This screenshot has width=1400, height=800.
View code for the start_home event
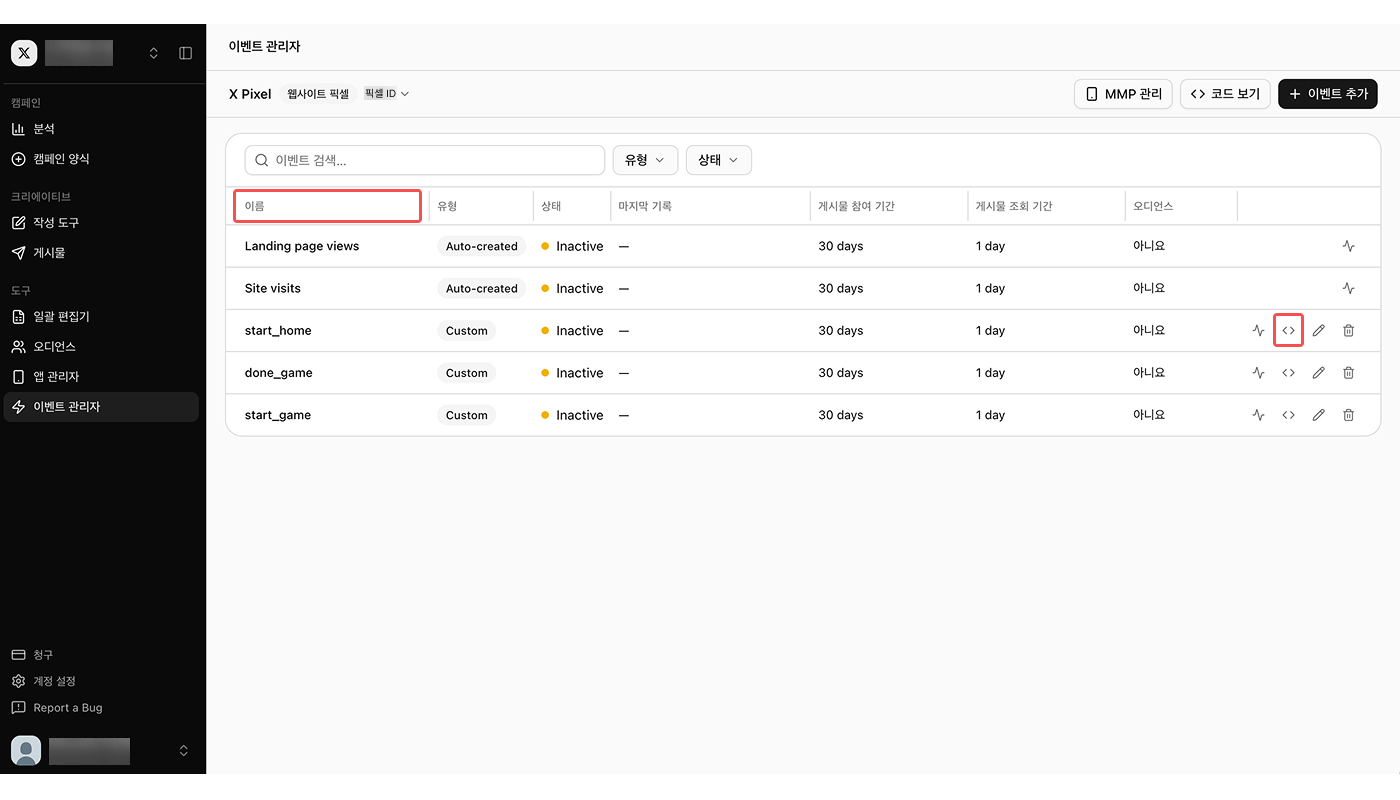(1288, 330)
